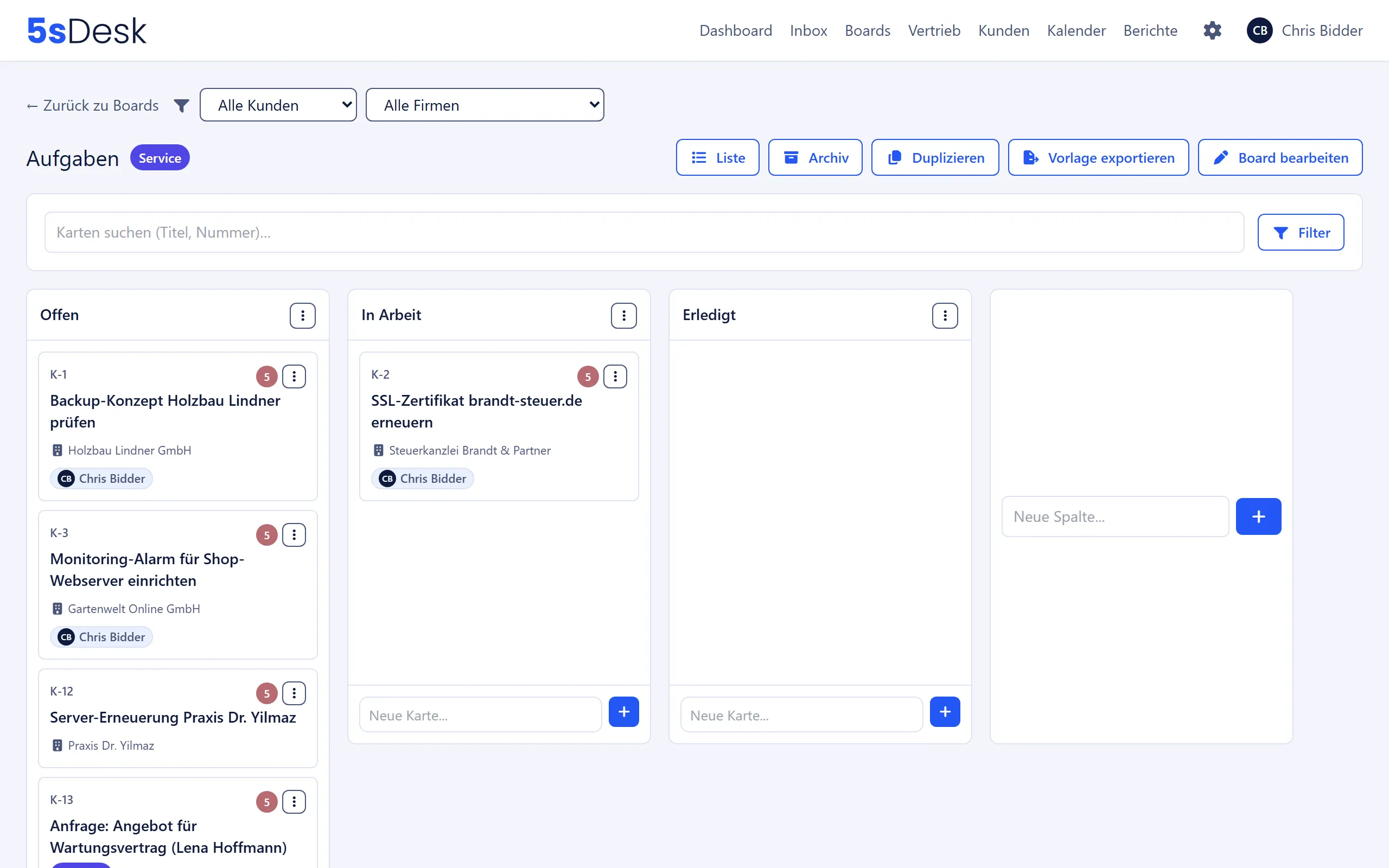
Task: Click the Karten suchen search field
Action: (x=644, y=233)
